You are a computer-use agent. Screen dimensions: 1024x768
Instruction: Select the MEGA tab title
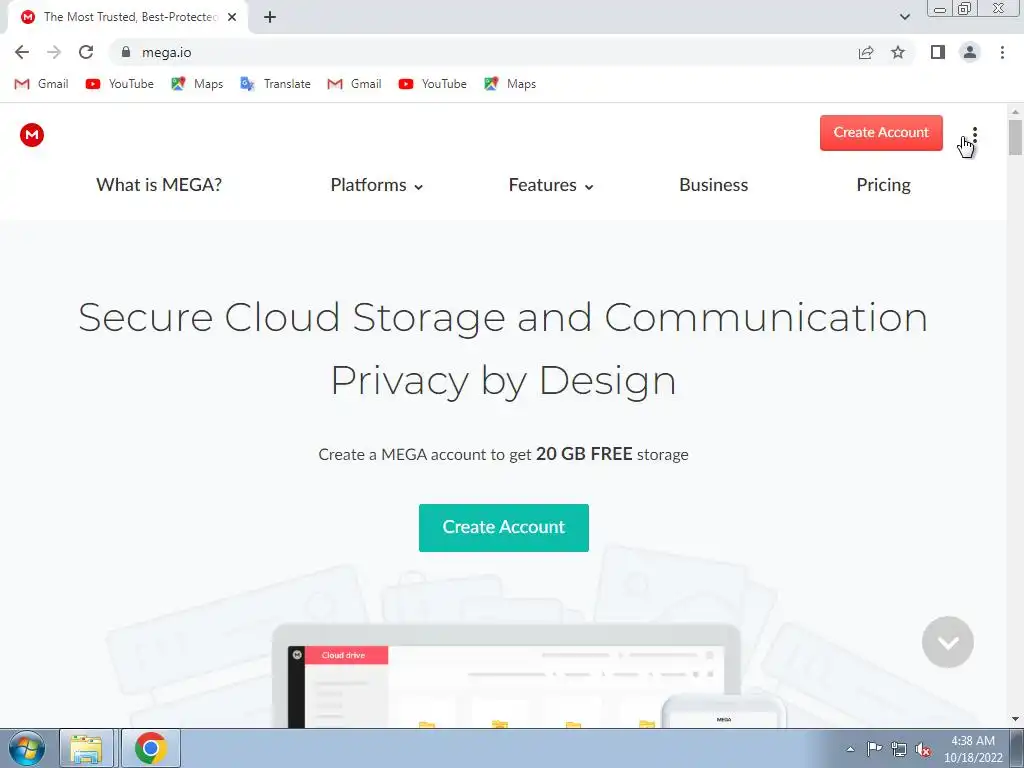coord(130,17)
